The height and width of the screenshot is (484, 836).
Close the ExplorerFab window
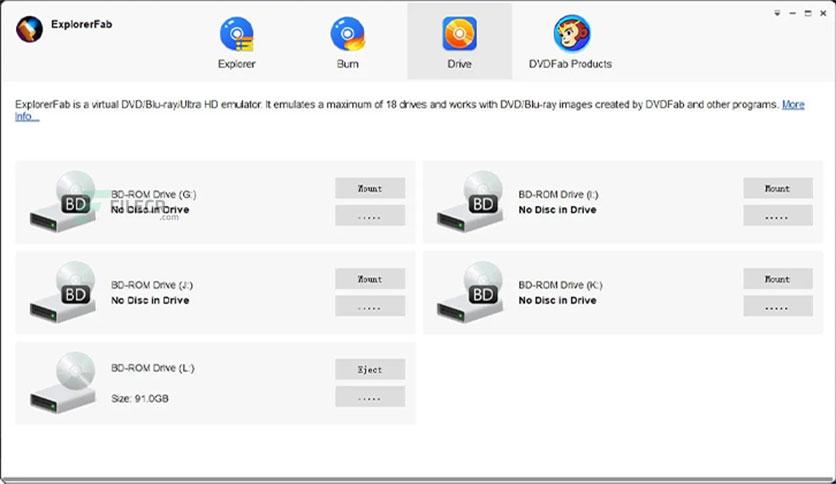point(823,13)
